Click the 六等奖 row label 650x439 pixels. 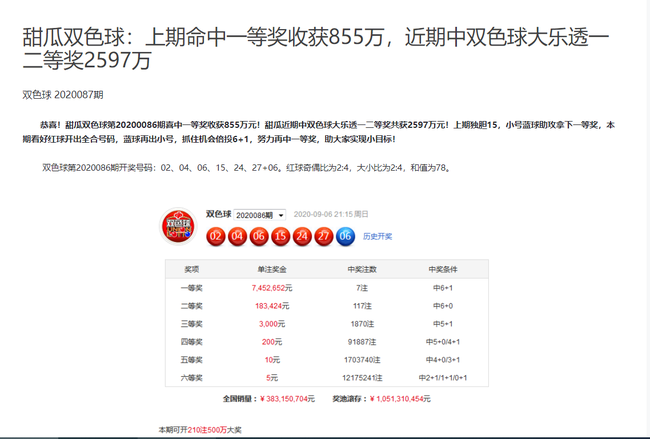[x=192, y=377]
